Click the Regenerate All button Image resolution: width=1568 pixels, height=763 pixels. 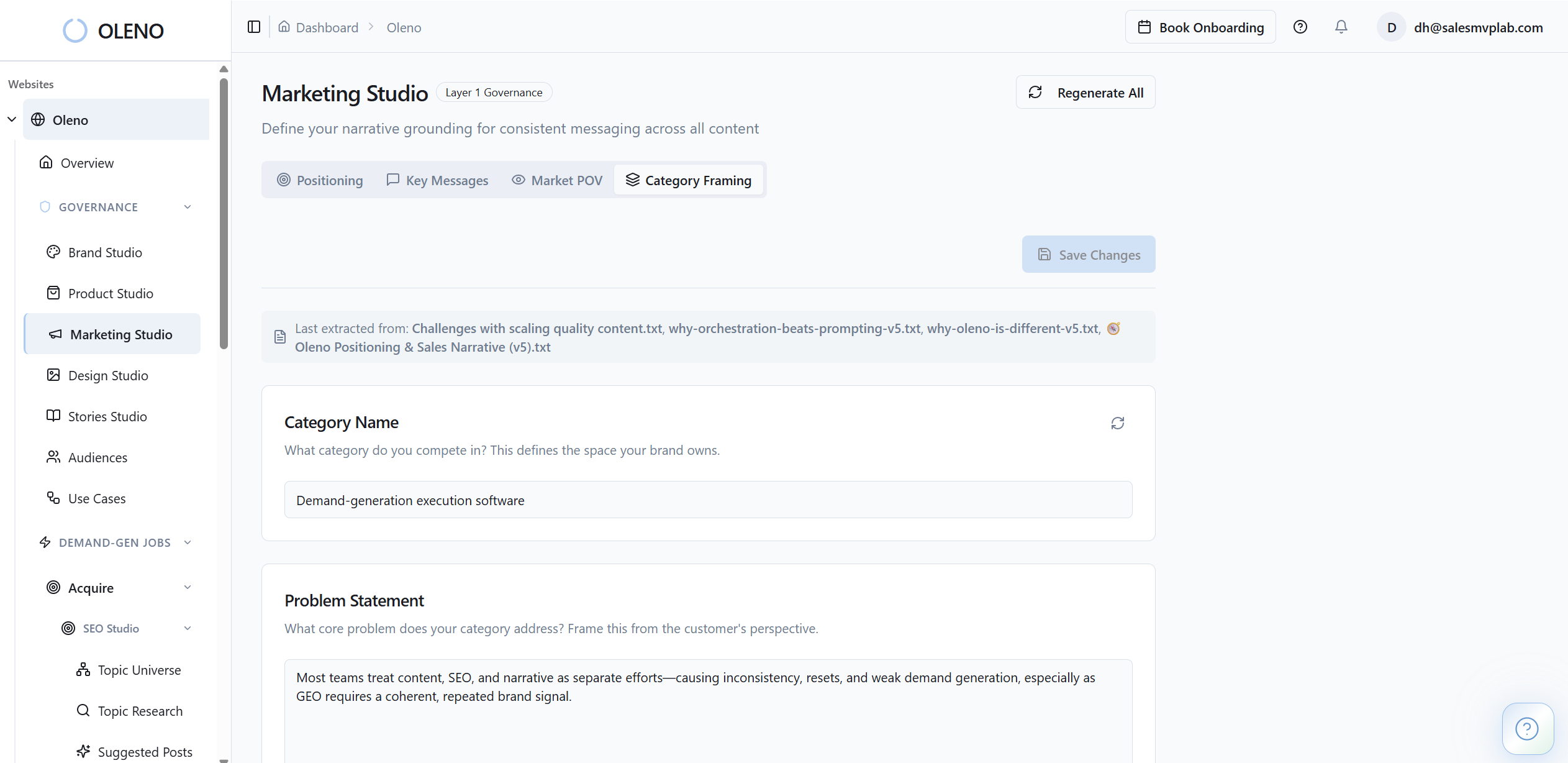(x=1085, y=93)
